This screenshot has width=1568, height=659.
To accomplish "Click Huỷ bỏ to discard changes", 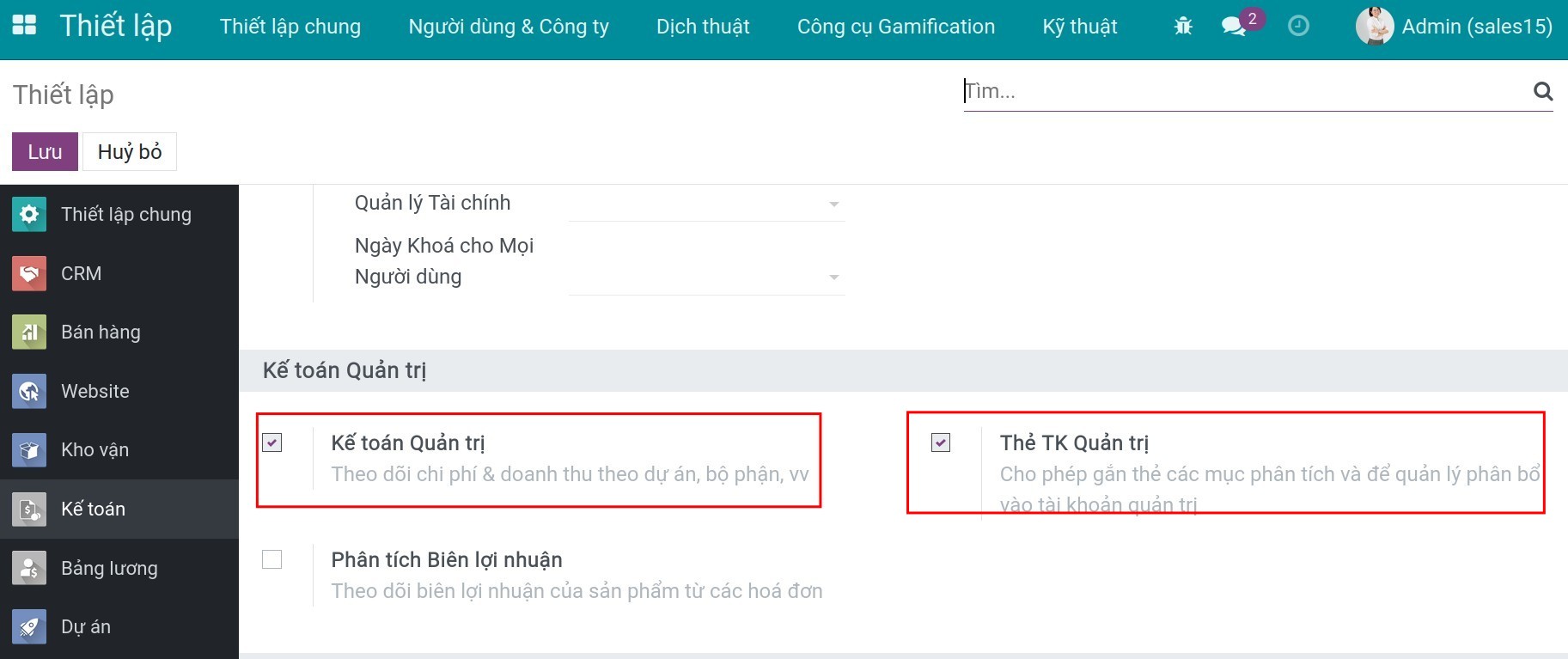I will tap(129, 151).
